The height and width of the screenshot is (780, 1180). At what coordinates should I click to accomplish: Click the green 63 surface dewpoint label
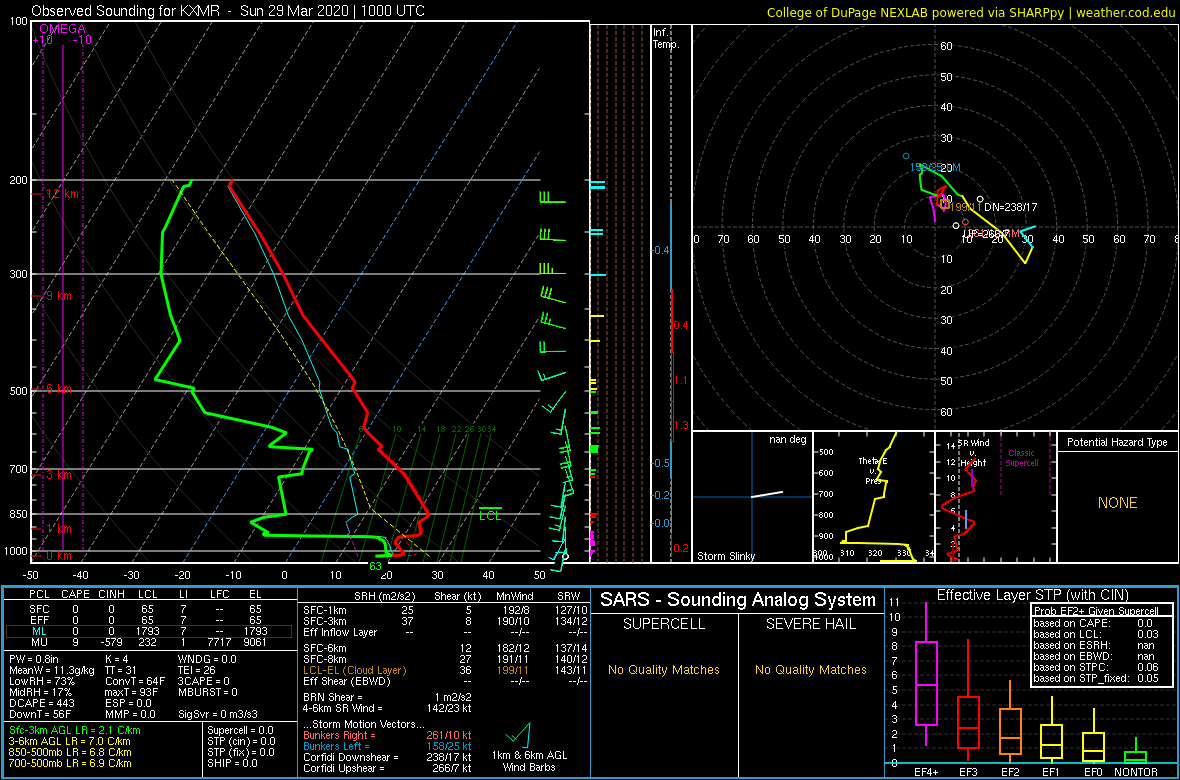[376, 565]
